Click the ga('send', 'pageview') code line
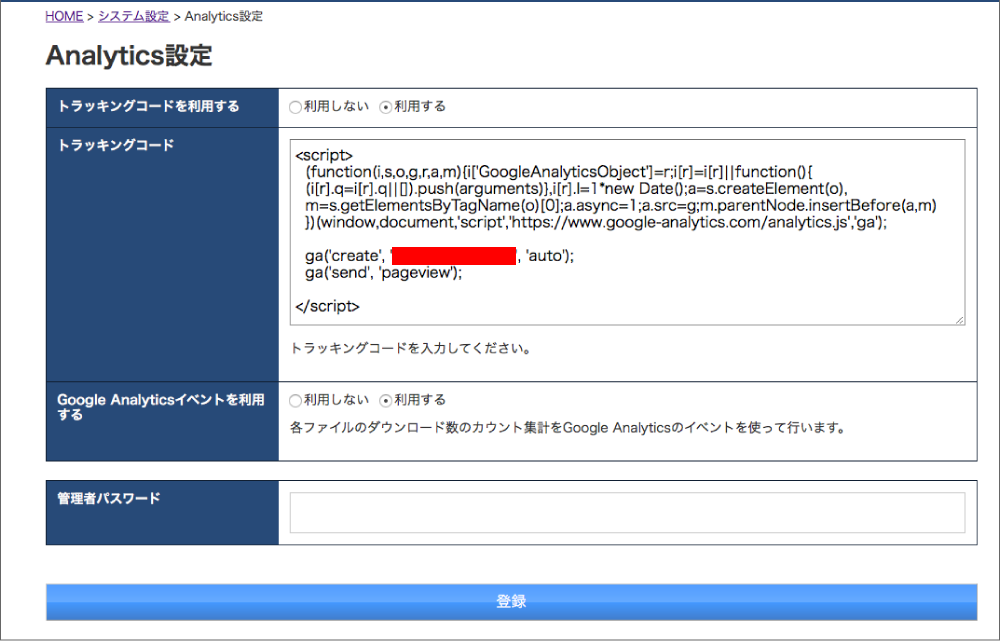Screen dimensions: 1000x641 click(383, 273)
